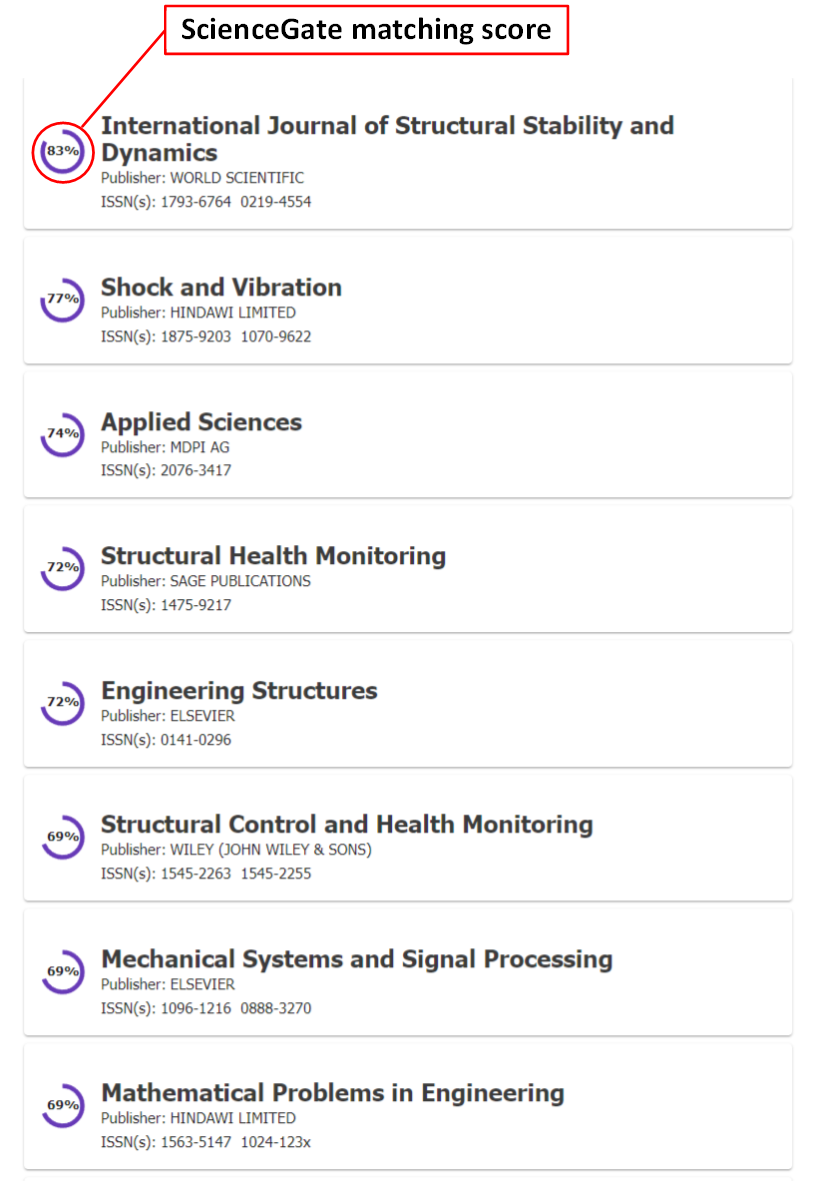Open the Applied Sciences journal title
The width and height of the screenshot is (813, 1182).
coord(201,422)
